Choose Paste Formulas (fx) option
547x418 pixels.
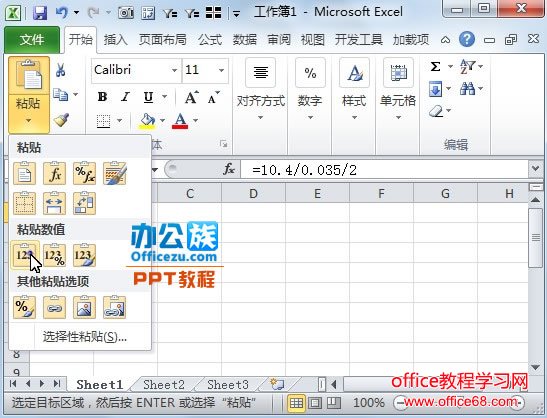pos(54,173)
